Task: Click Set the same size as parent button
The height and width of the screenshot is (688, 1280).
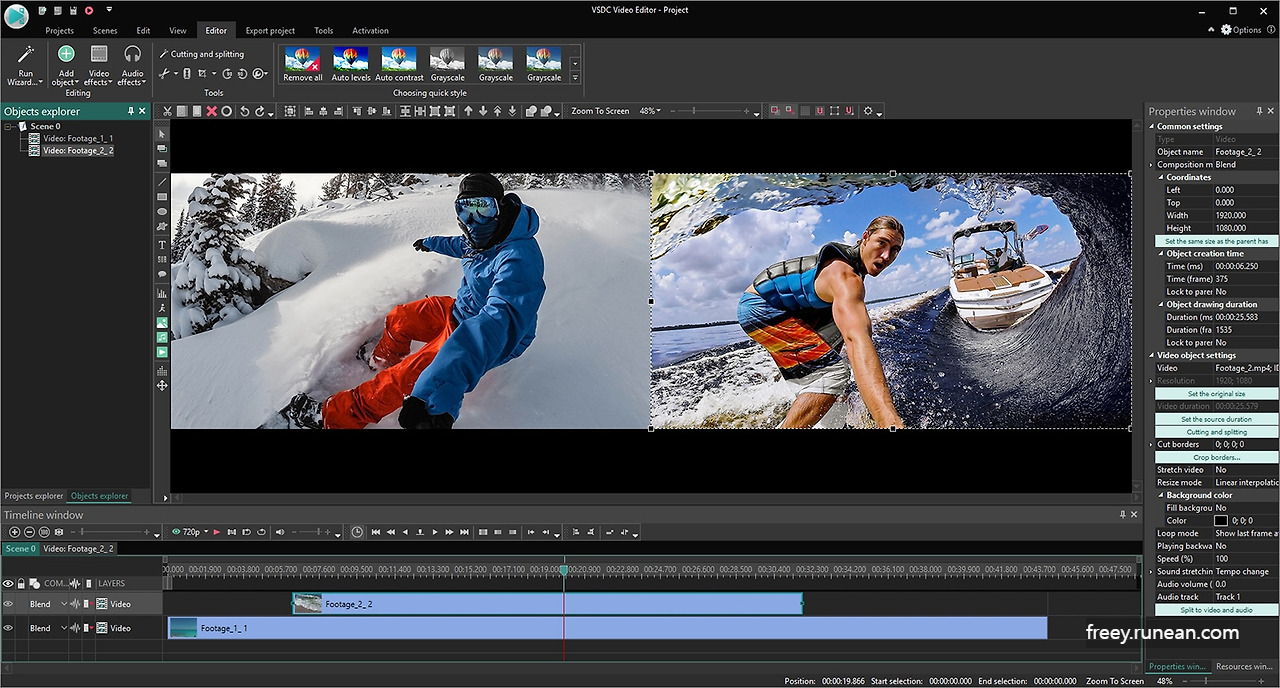Action: (1215, 240)
